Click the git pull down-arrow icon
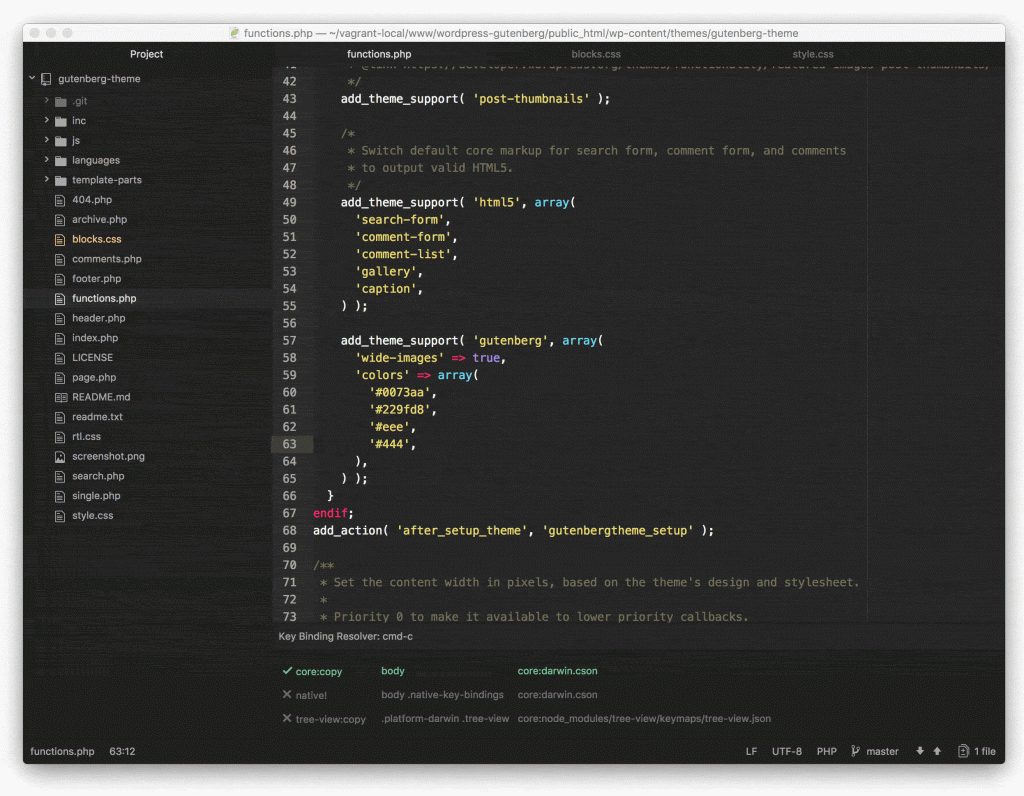This screenshot has width=1024, height=796. point(920,751)
